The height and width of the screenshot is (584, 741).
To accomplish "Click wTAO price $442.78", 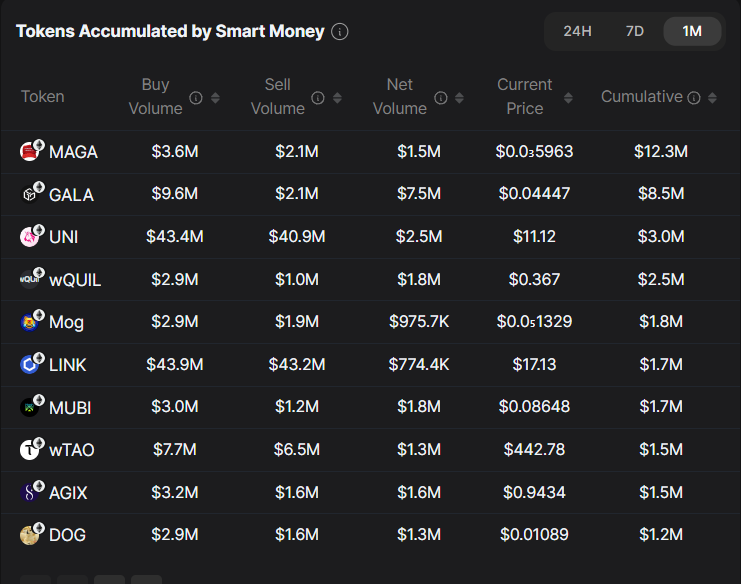I will coord(534,449).
